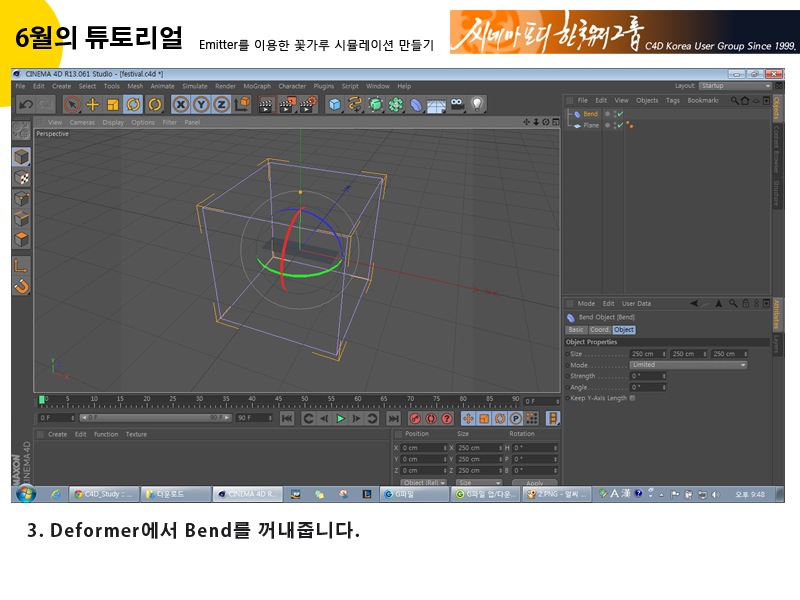Toggle Y axis lock

coord(201,105)
